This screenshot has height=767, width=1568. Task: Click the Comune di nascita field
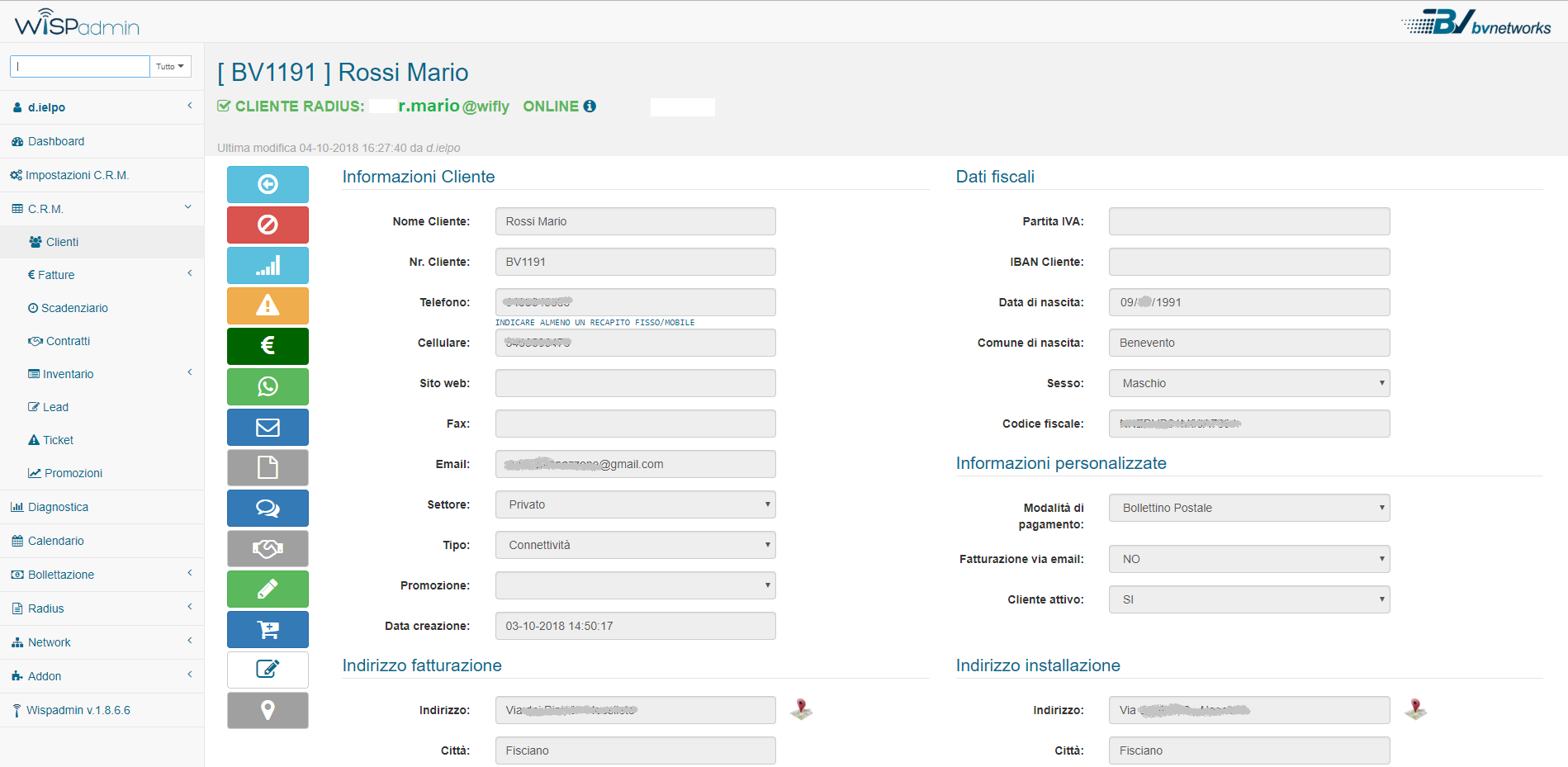coord(1249,343)
